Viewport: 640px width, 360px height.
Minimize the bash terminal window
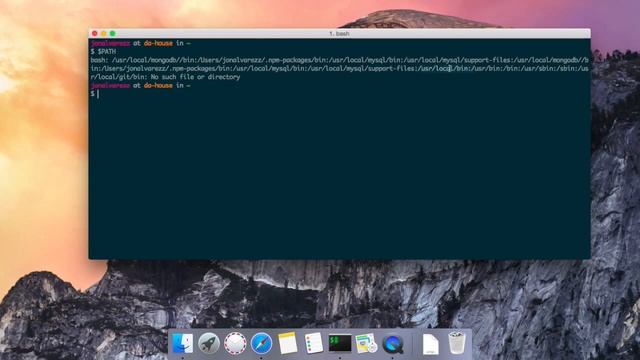[x=104, y=33]
